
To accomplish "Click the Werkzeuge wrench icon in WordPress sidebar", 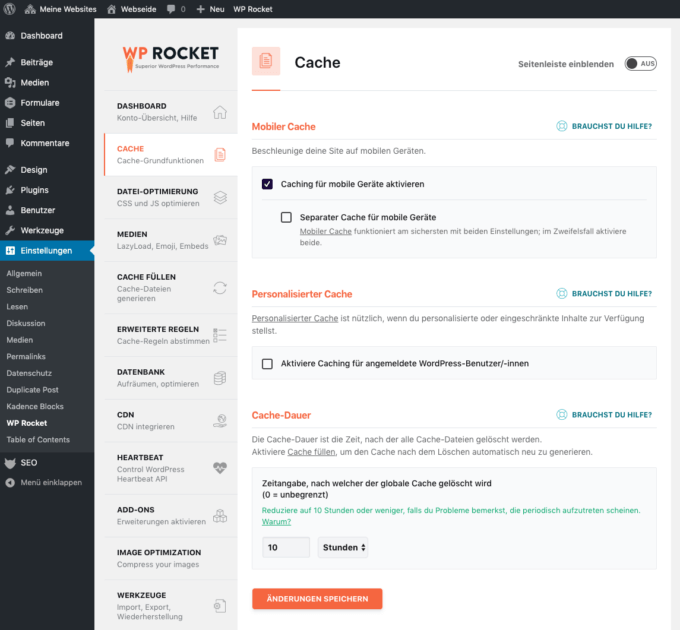I will pyautogui.click(x=10, y=230).
